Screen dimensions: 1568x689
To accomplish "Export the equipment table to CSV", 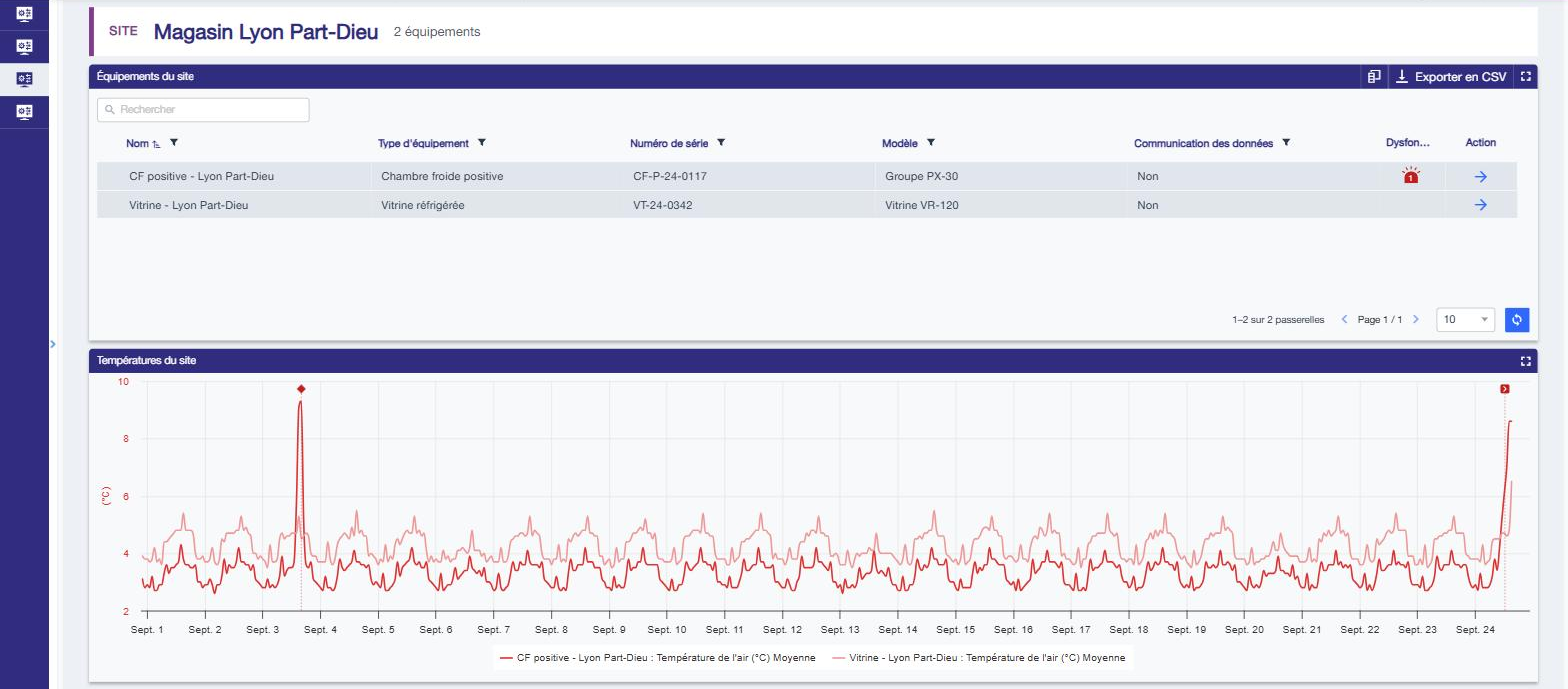I will tap(1450, 77).
